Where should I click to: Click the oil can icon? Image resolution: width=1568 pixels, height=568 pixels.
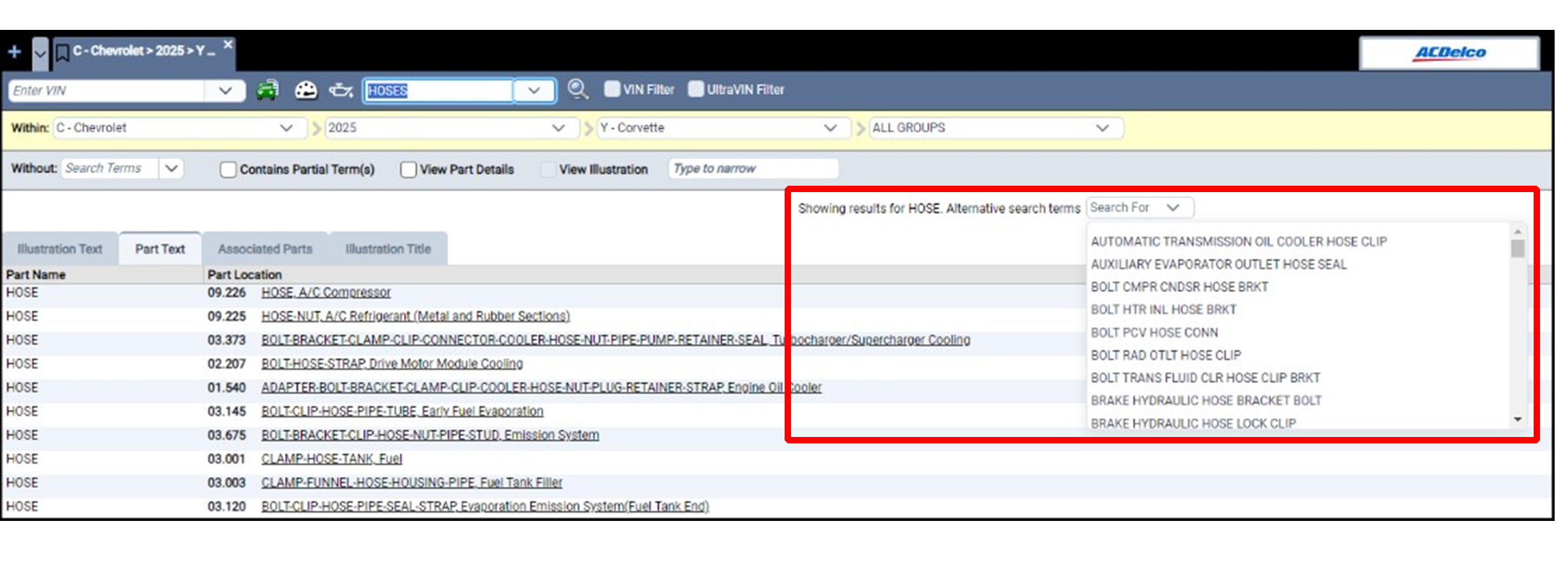pyautogui.click(x=341, y=90)
